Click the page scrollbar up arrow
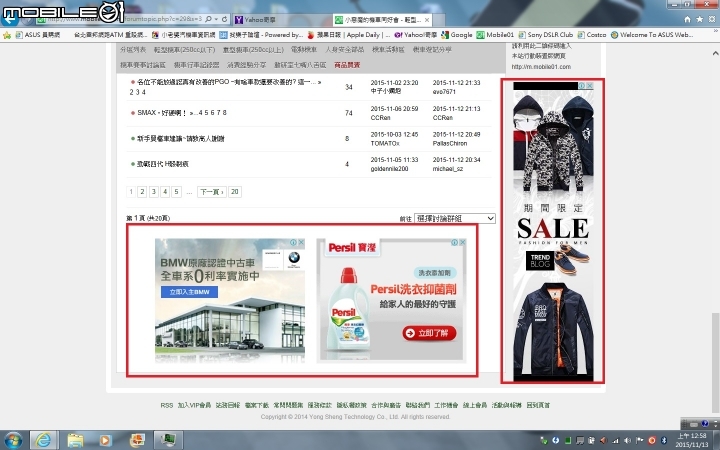This screenshot has height=450, width=720. point(715,54)
